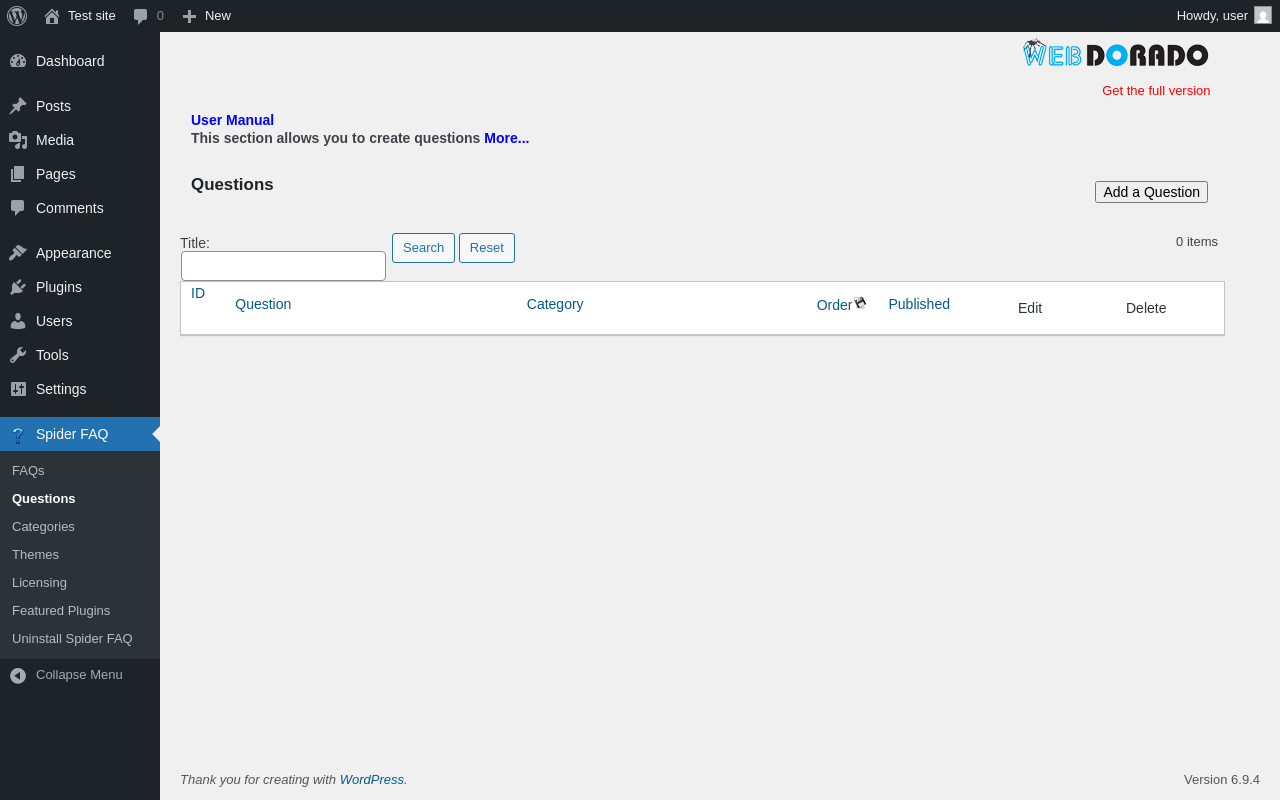Open the Themes submenu item
Image resolution: width=1280 pixels, height=800 pixels.
[35, 554]
